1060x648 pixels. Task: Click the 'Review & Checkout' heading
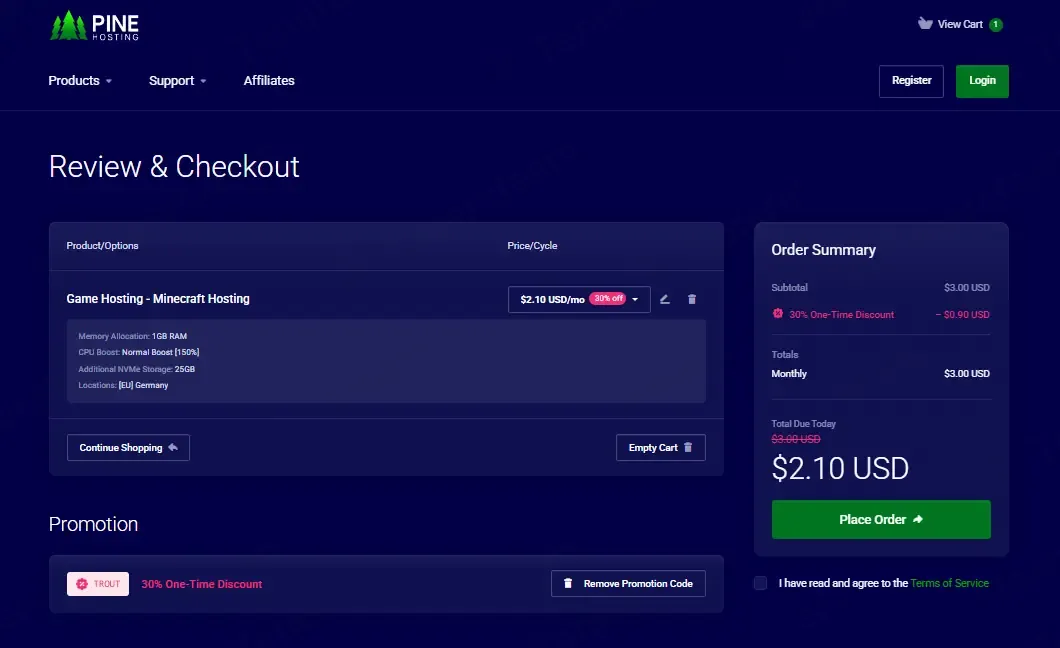click(x=174, y=166)
